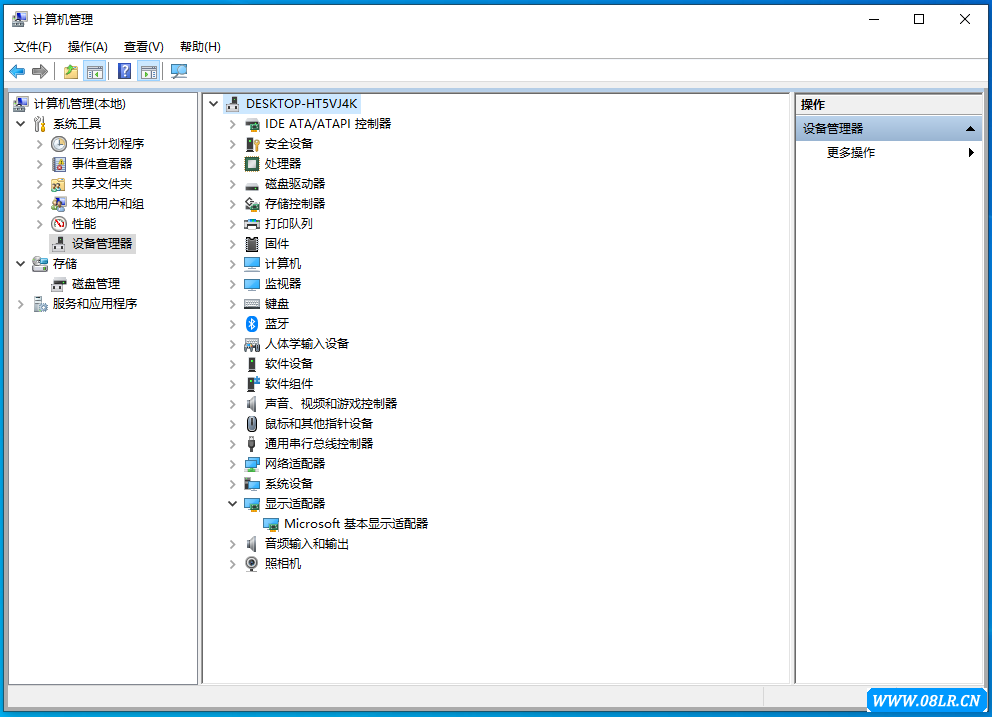Click the scan for hardware changes monitor icon
The image size is (992, 717).
[x=179, y=72]
